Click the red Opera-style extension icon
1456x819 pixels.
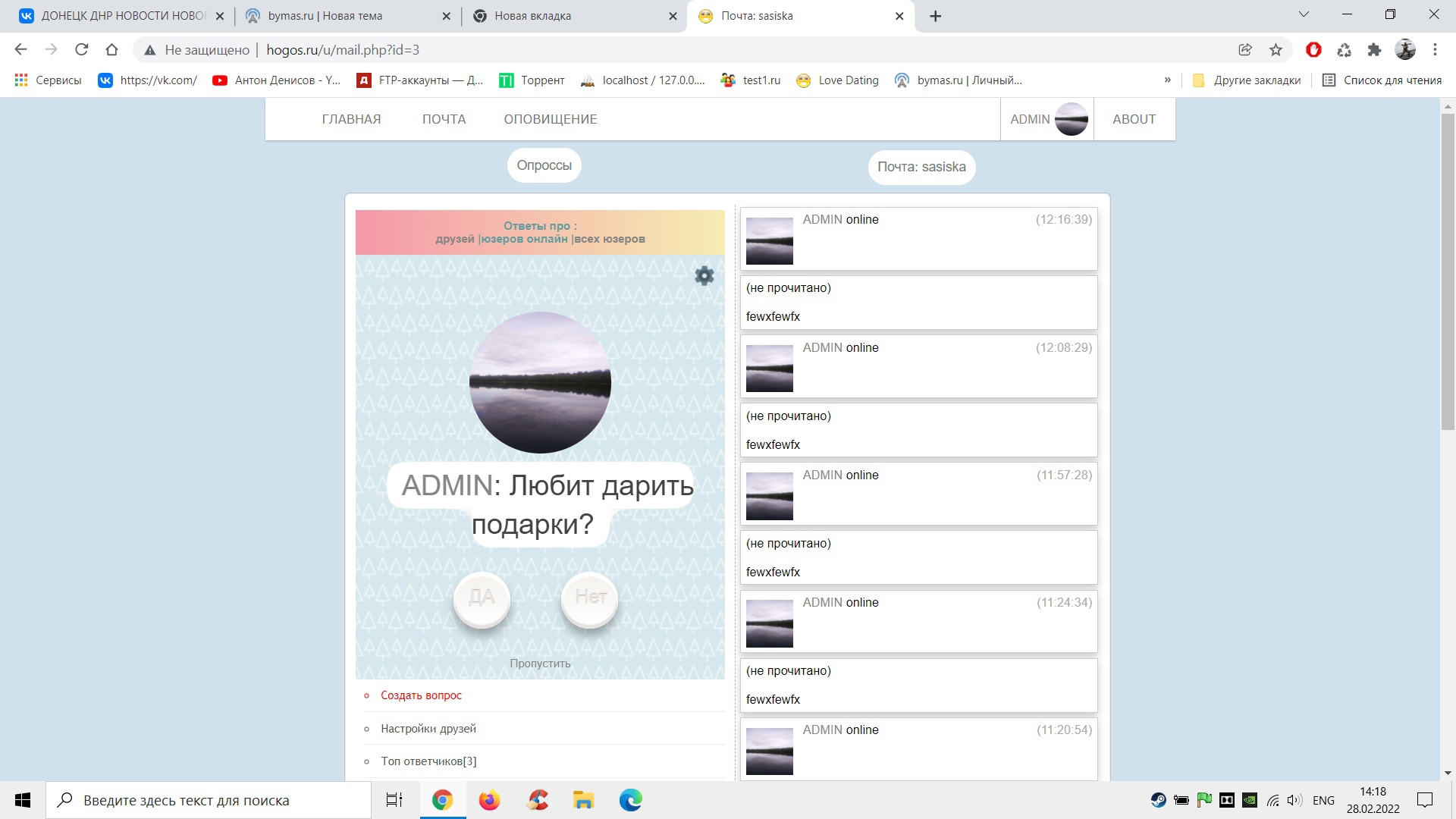pyautogui.click(x=1313, y=50)
